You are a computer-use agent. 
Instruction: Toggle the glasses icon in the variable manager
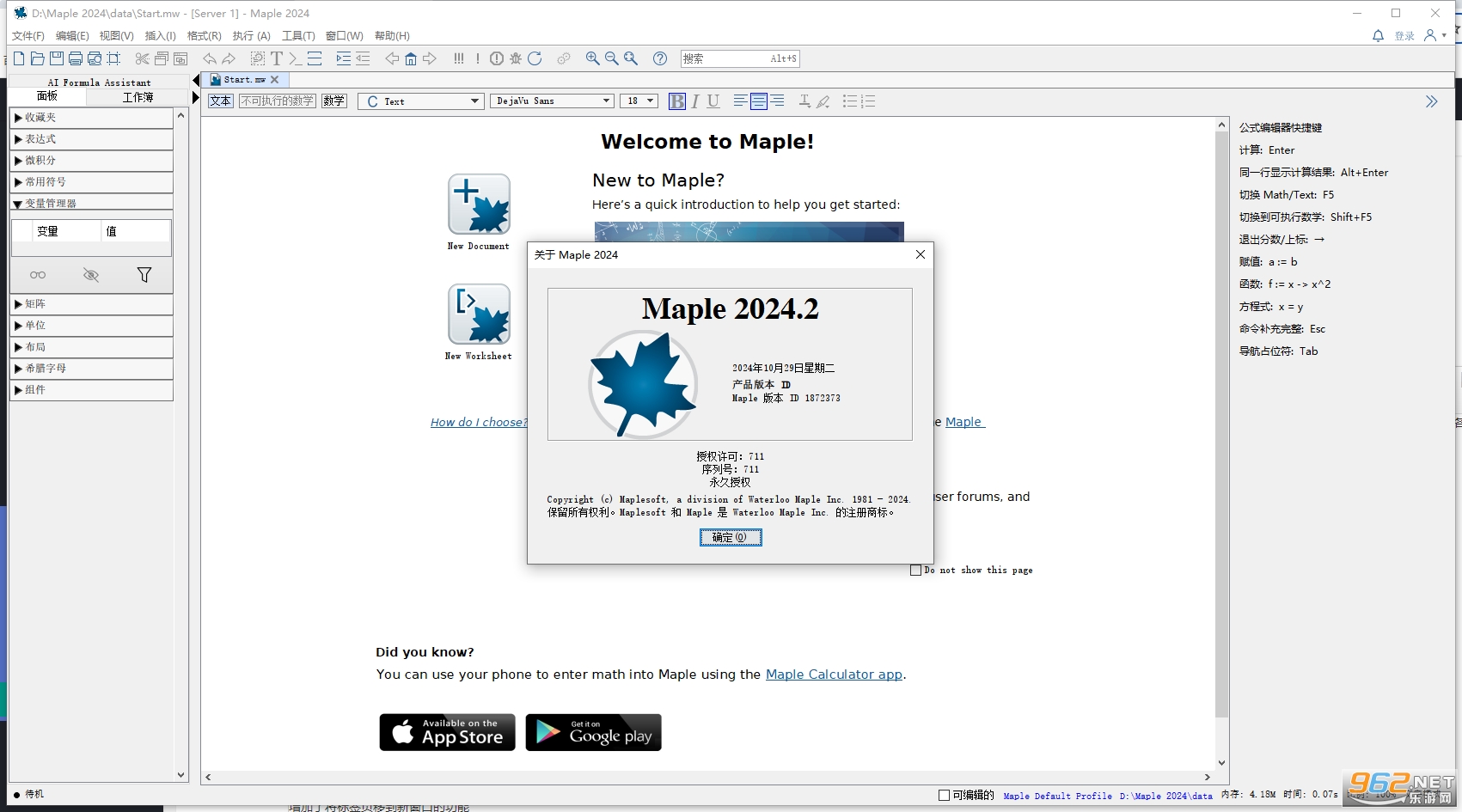click(38, 275)
